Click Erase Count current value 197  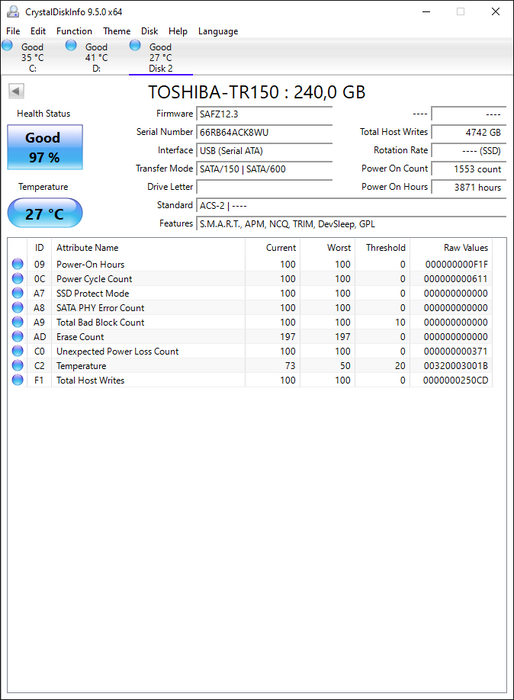288,337
